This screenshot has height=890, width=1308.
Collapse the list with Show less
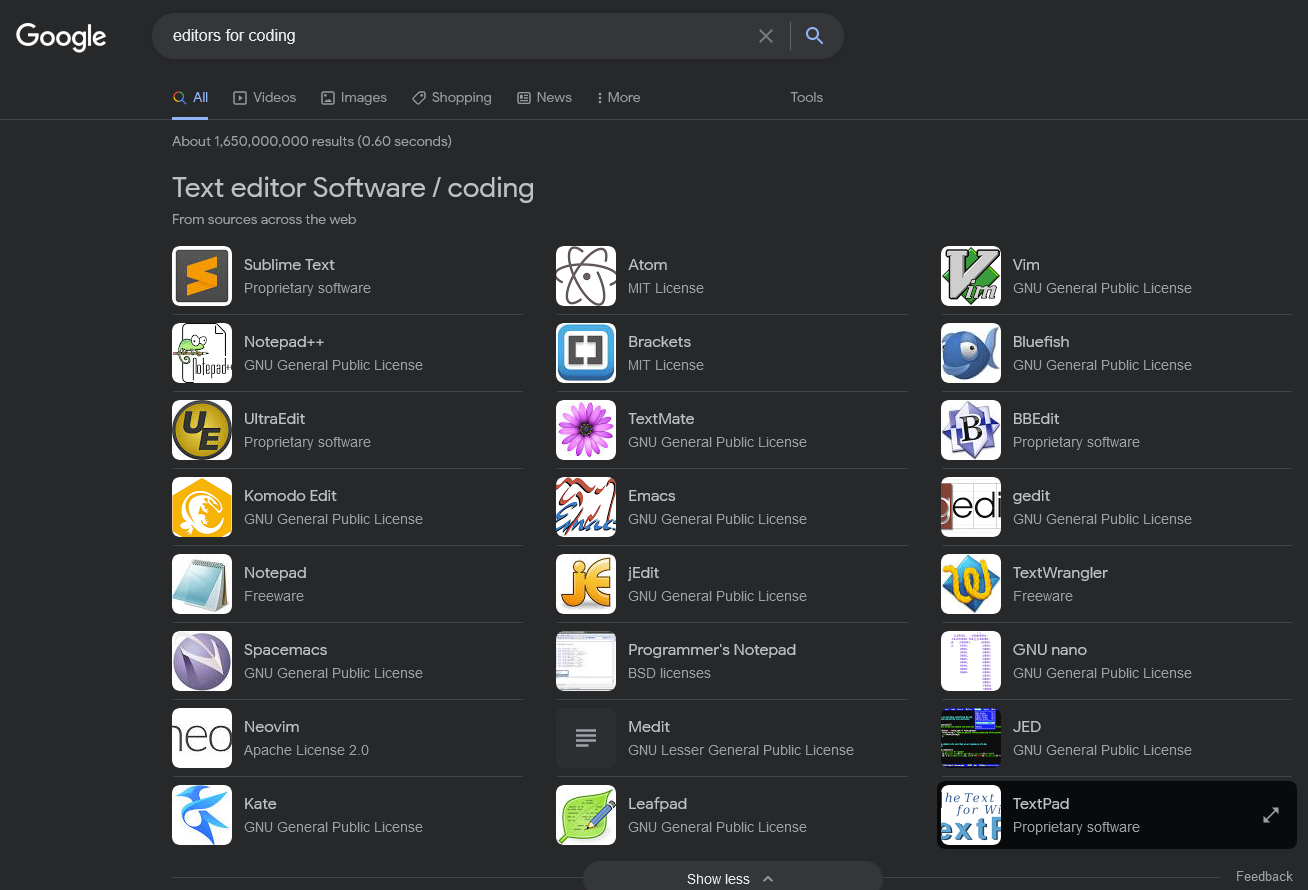click(x=732, y=879)
